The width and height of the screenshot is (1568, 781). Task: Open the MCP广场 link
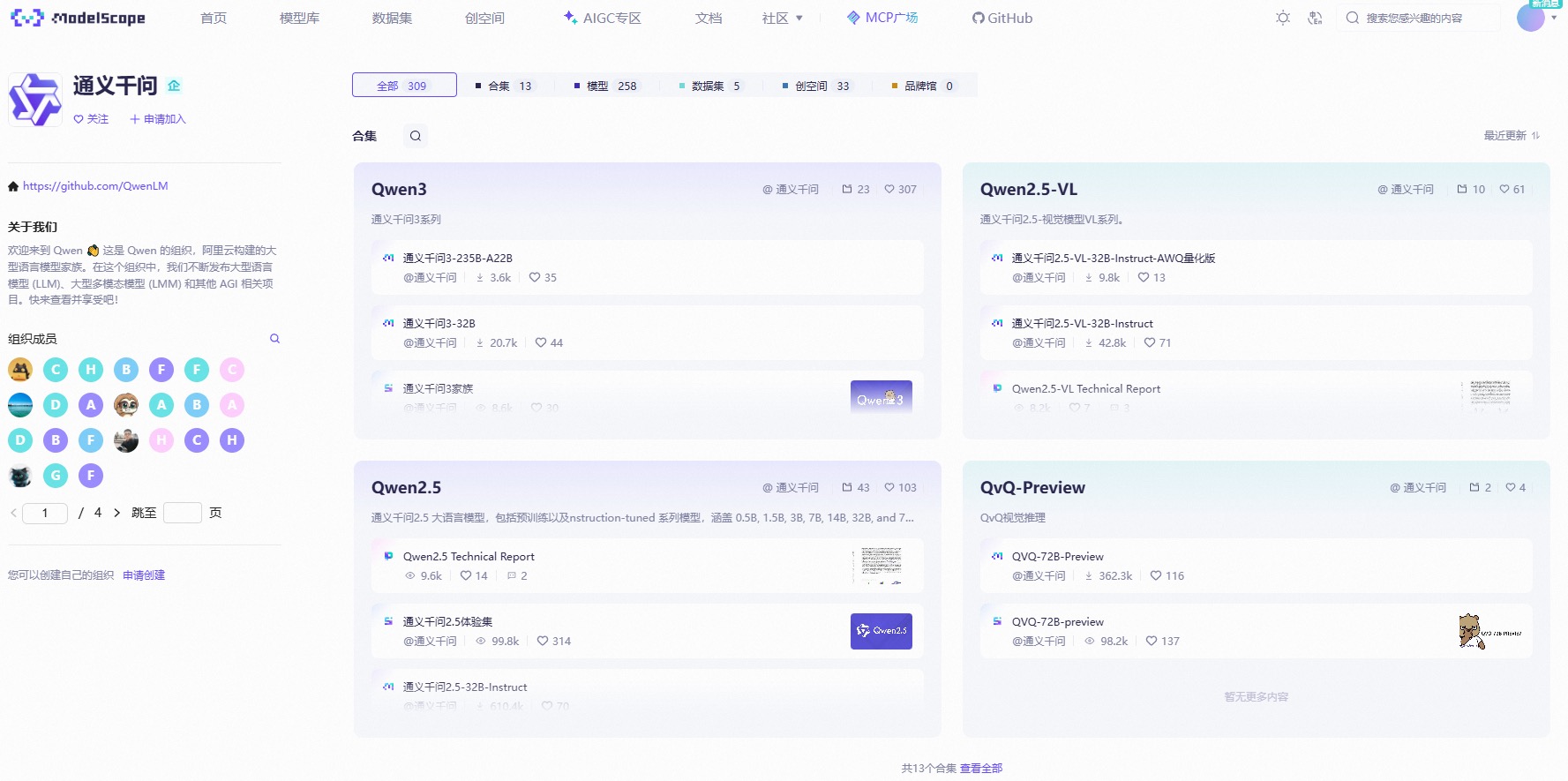point(882,18)
